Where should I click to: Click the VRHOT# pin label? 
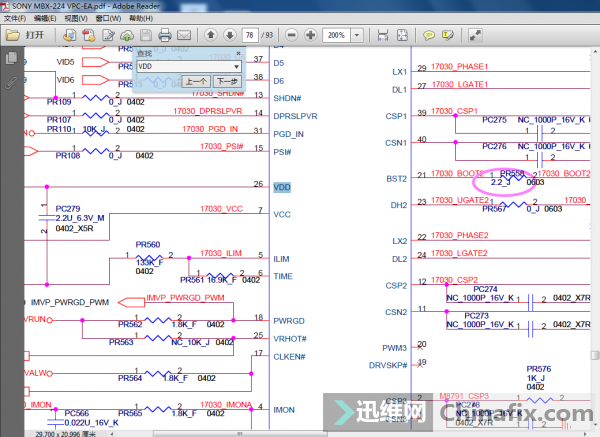click(290, 339)
